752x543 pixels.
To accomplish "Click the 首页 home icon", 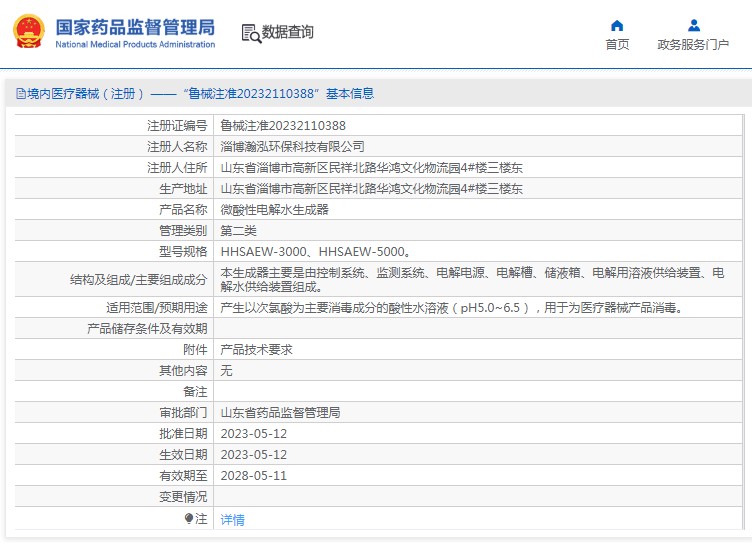I will [x=617, y=25].
